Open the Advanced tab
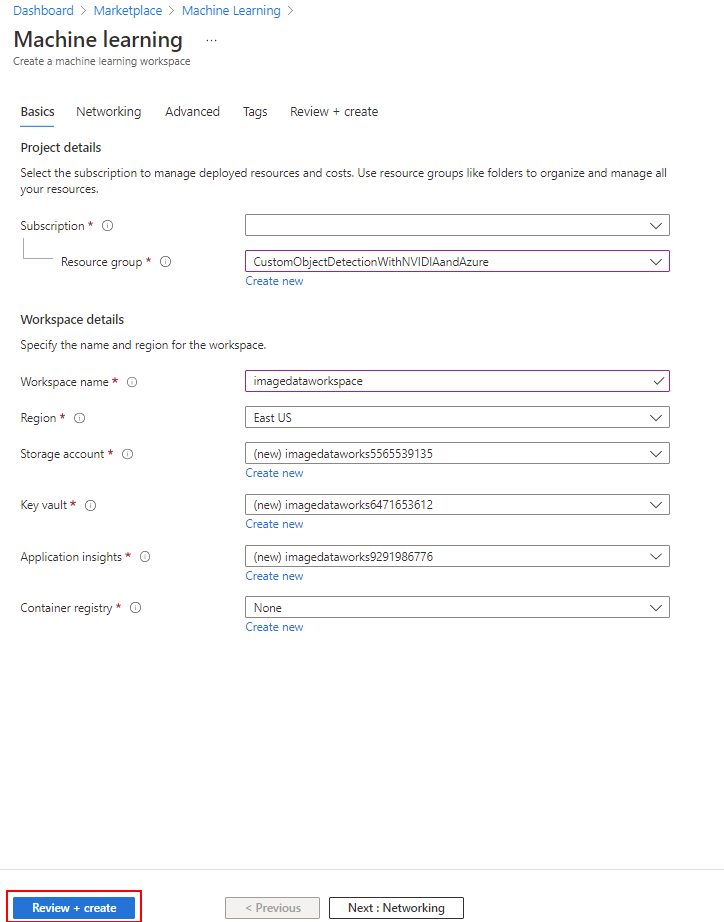724x922 pixels. click(x=192, y=112)
